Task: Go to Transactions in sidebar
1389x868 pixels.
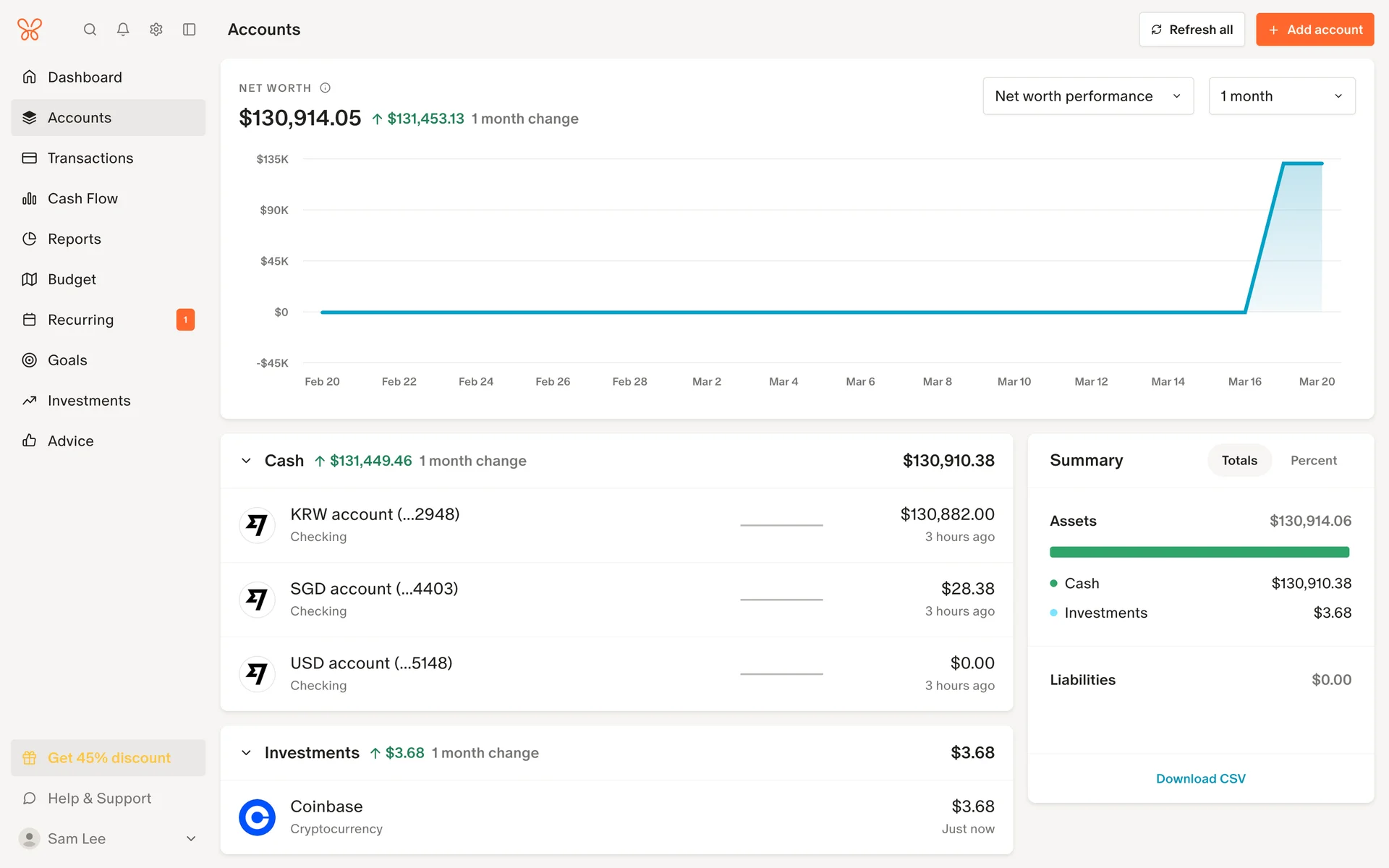Action: click(90, 158)
